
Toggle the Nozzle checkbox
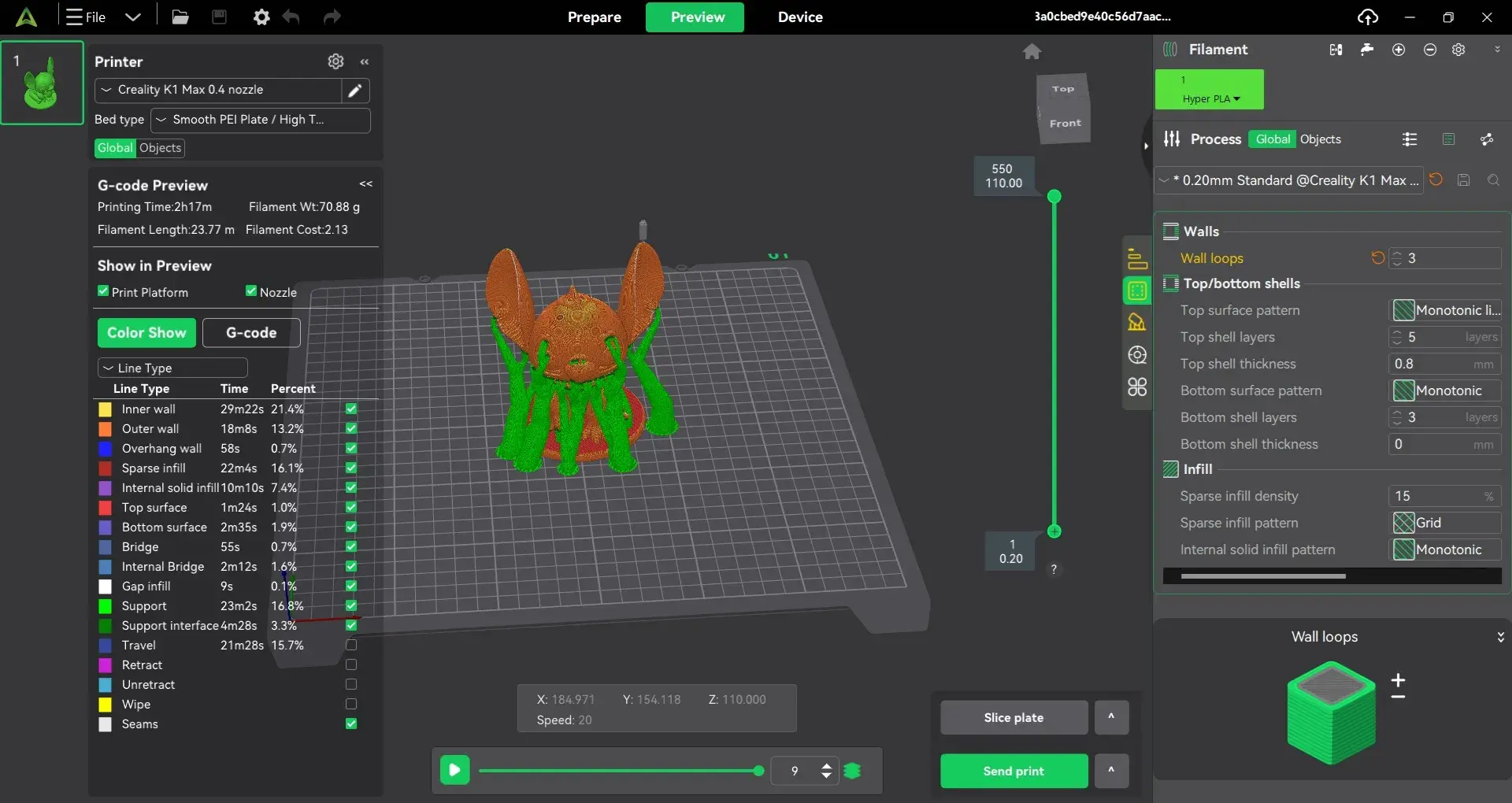[251, 291]
